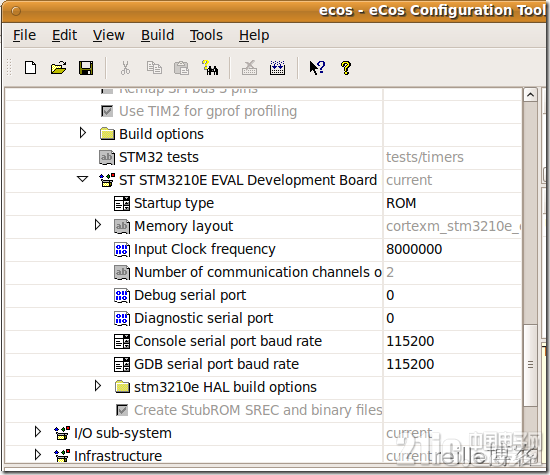Click the Paste clipboard icon
This screenshot has height=475, width=550.
181,68
